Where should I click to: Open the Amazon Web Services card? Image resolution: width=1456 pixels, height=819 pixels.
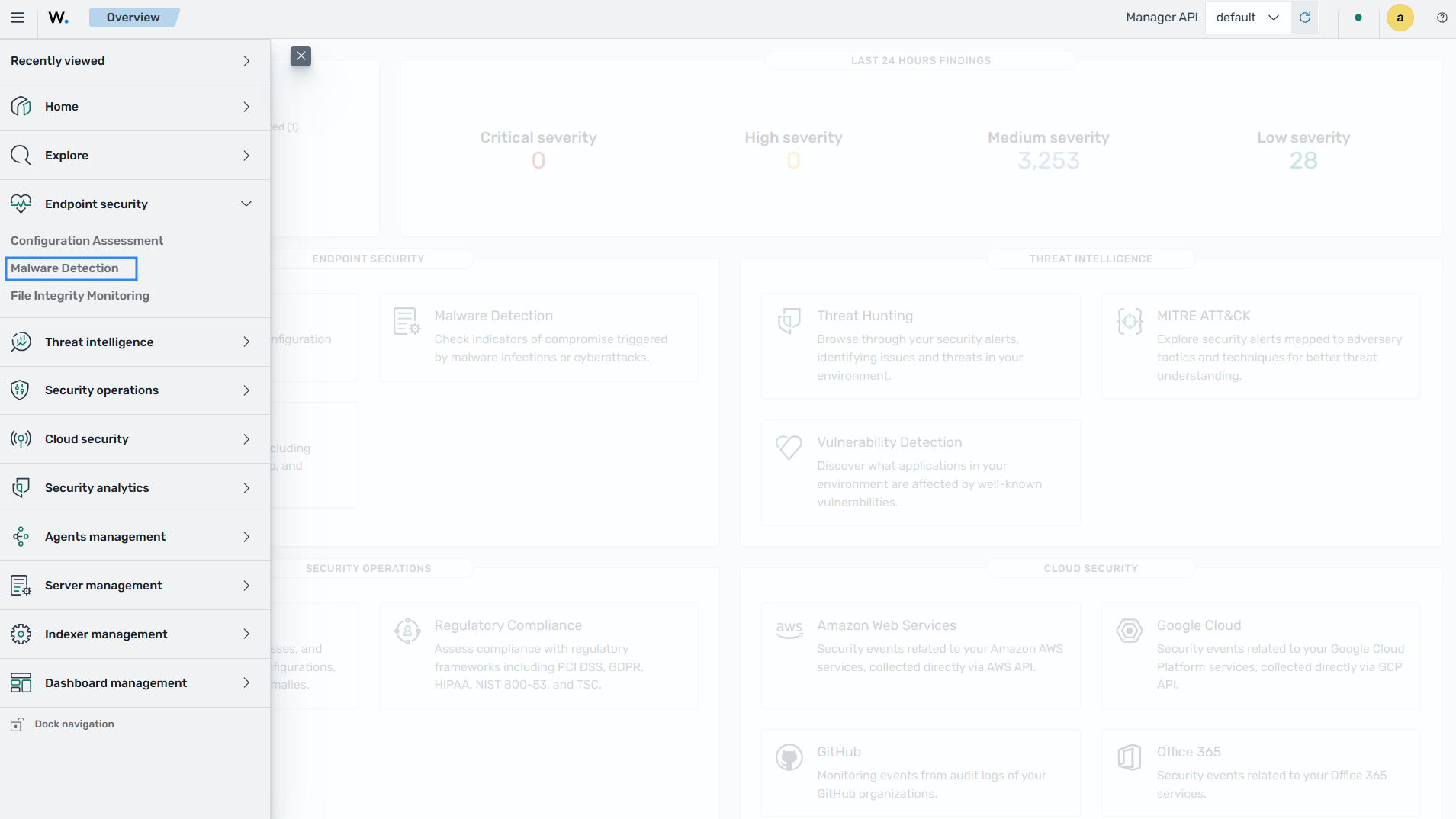(x=921, y=656)
